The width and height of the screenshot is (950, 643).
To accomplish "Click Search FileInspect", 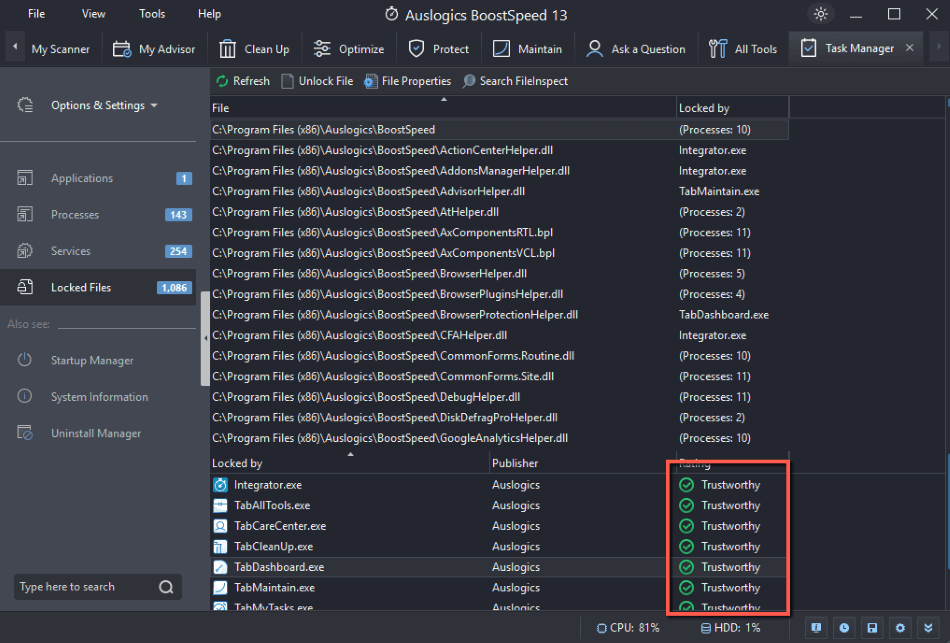I will (515, 81).
